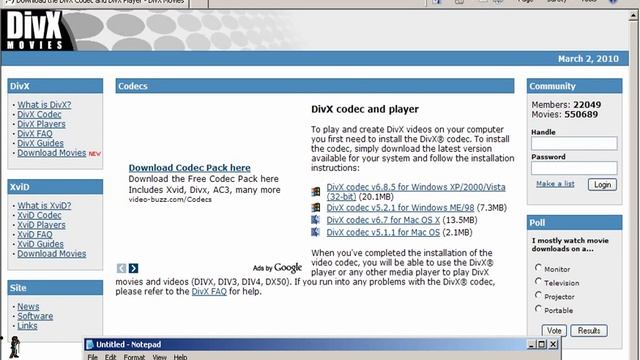
Task: Download DivX codec v5.1.1 for Mac OS
Action: (x=383, y=232)
